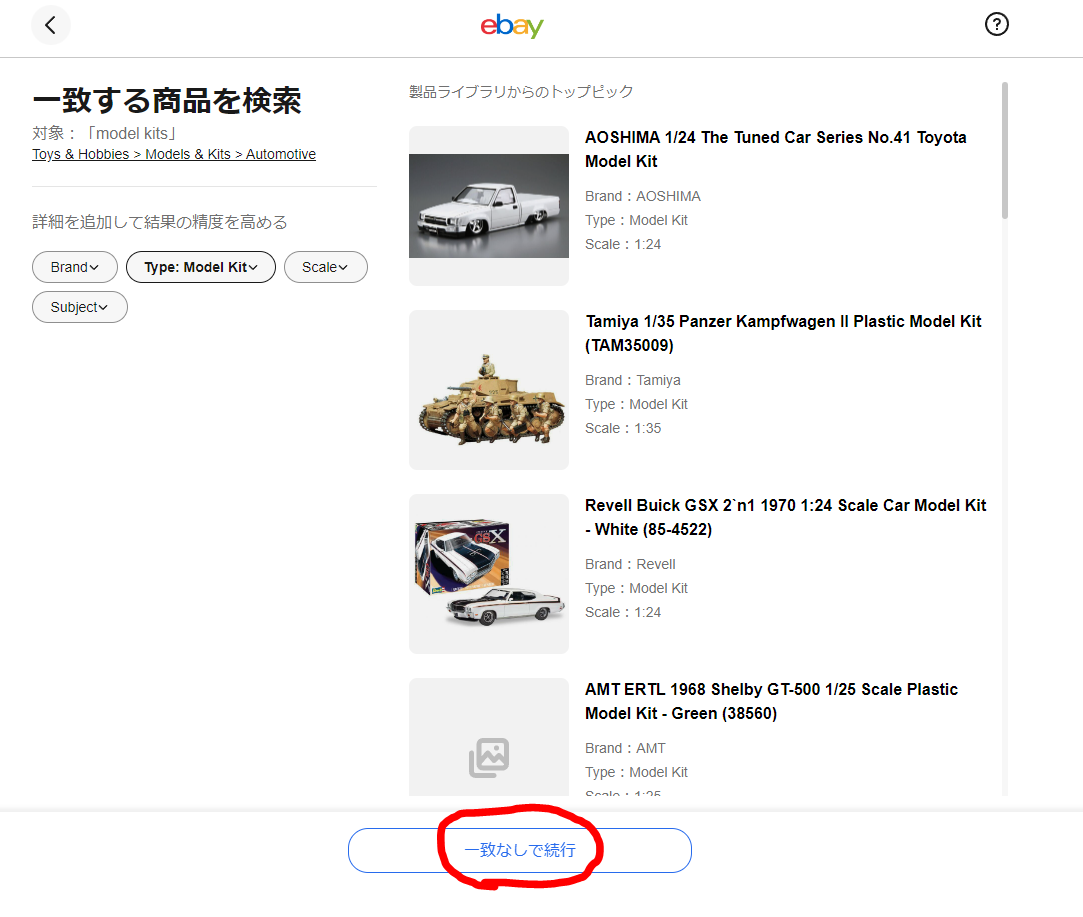The height and width of the screenshot is (917, 1083).
Task: Open the Brand filter dropdown
Action: (x=75, y=267)
